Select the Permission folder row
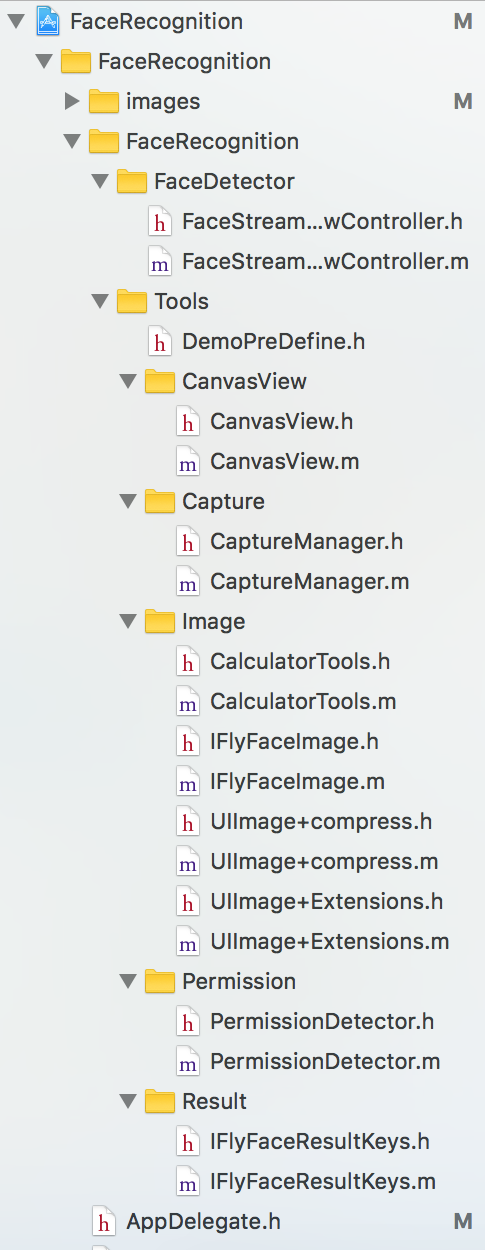 click(x=242, y=981)
